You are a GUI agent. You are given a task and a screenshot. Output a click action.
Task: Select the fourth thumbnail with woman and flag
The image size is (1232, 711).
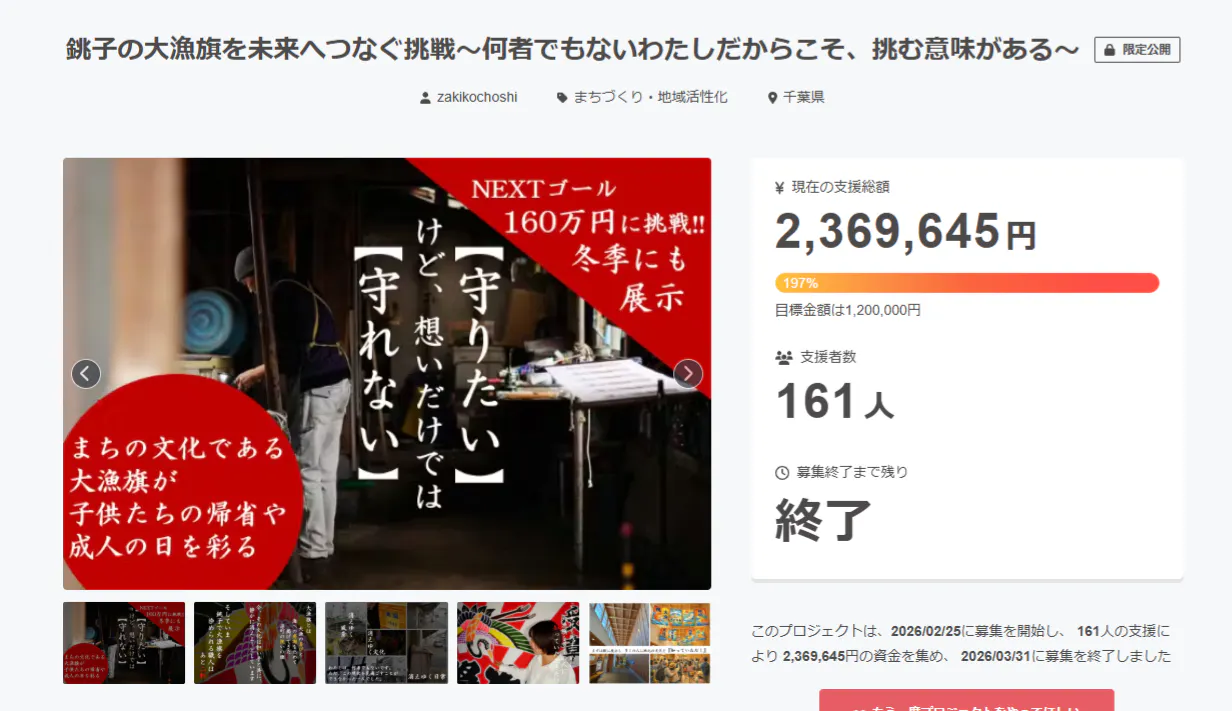518,643
